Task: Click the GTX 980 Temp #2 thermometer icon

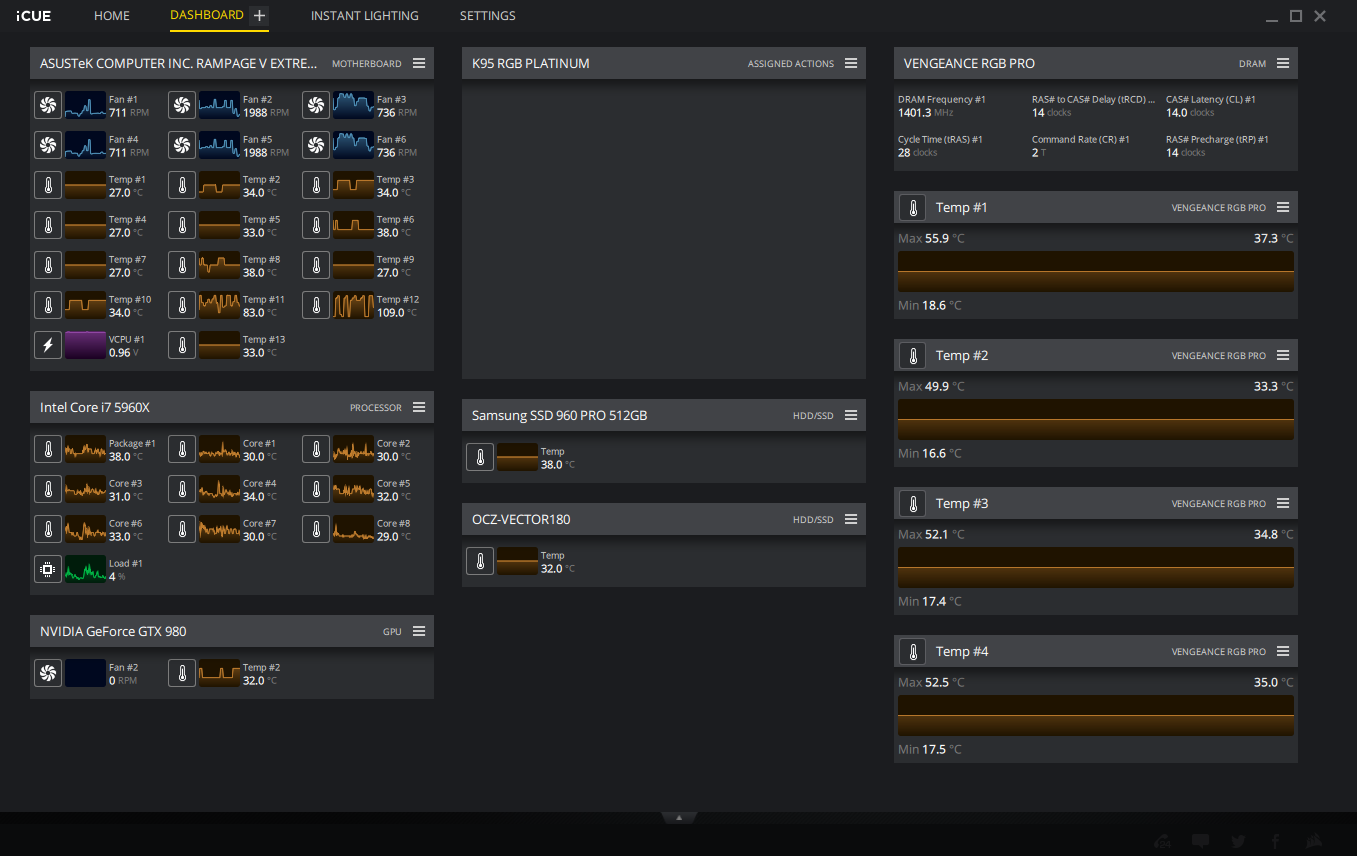Action: (181, 674)
